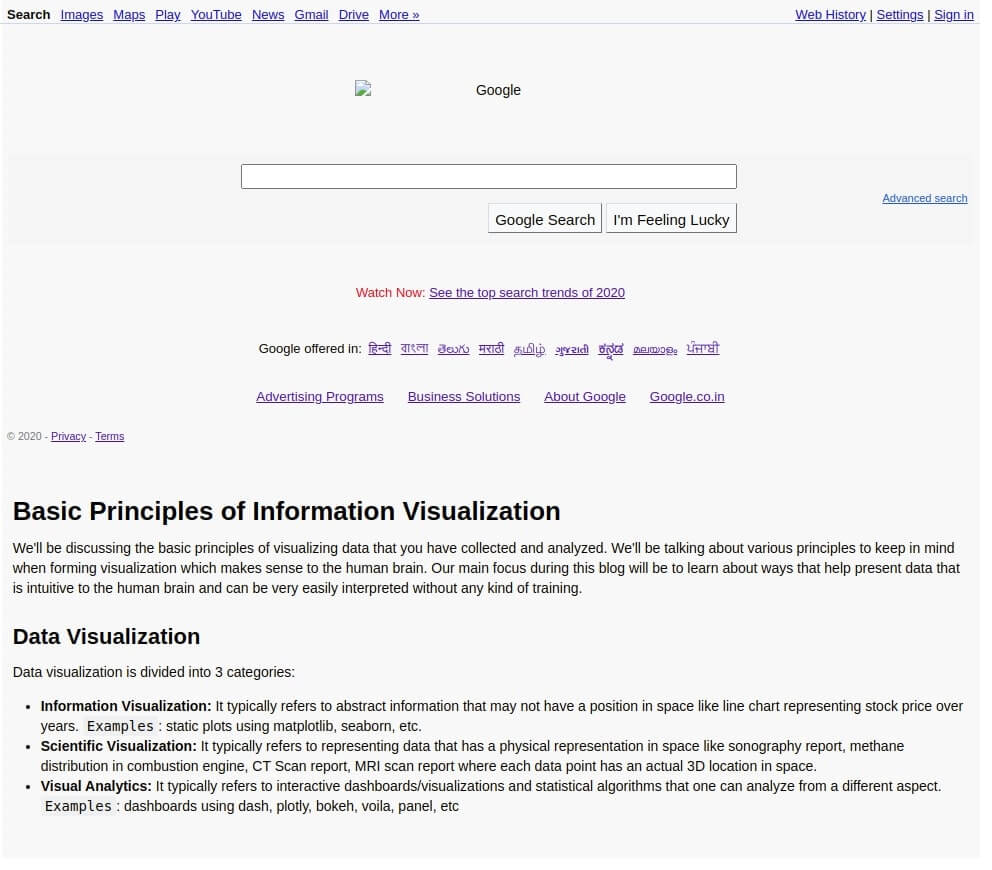The height and width of the screenshot is (870, 992).
Task: Switch Google to Bengali (বাংলা)
Action: pos(414,349)
